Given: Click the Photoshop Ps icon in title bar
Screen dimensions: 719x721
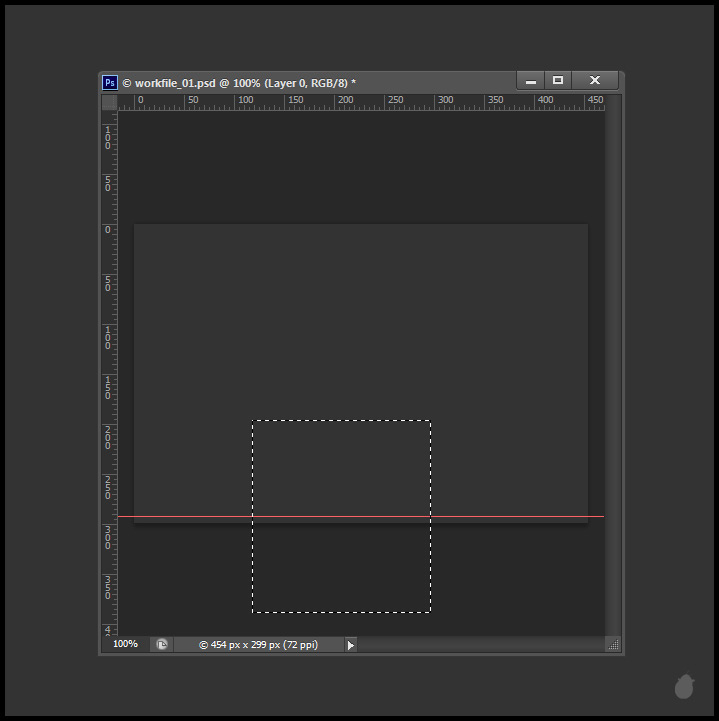Looking at the screenshot, I should (110, 83).
